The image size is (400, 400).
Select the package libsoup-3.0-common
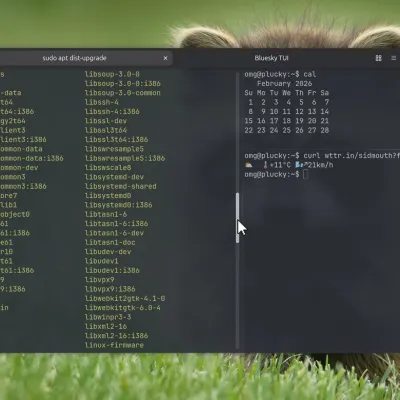tap(122, 93)
